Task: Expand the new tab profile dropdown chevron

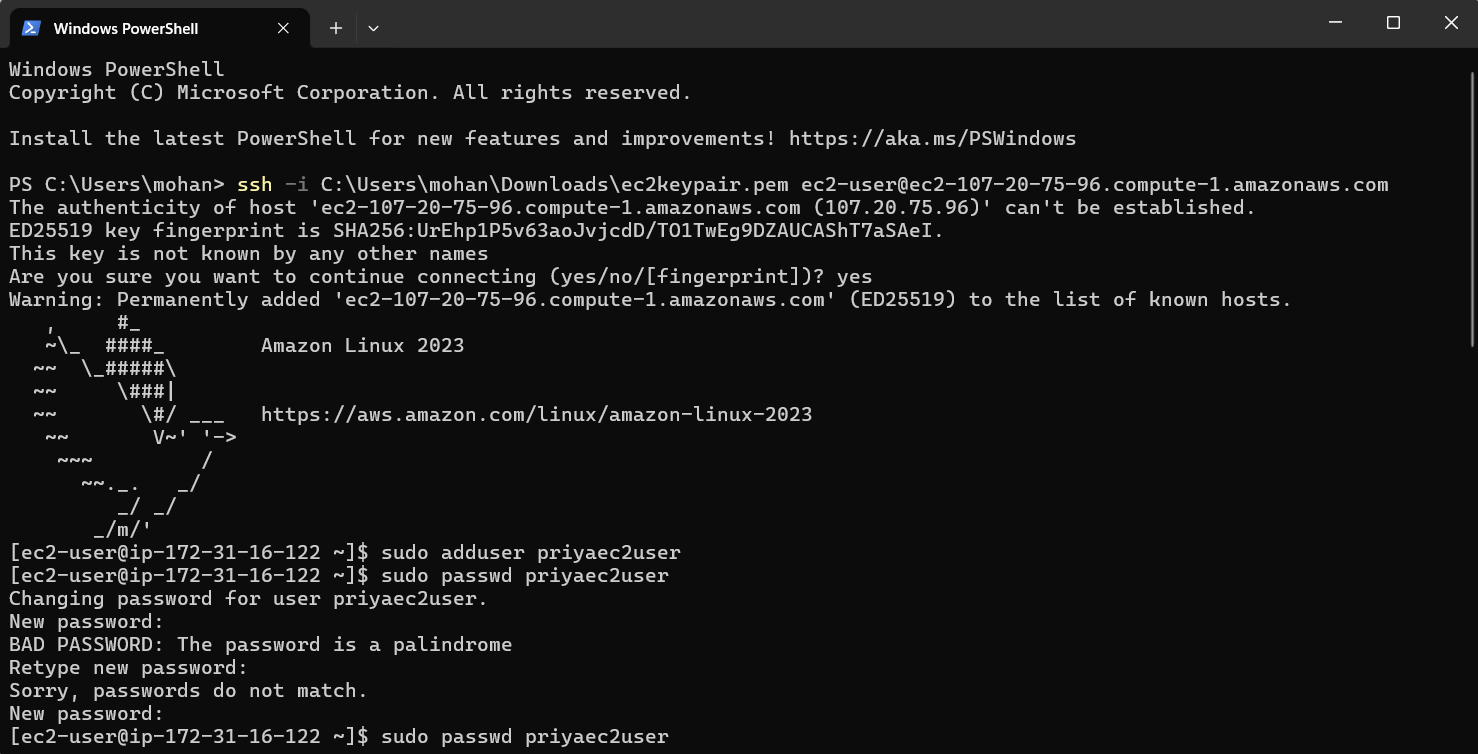Action: point(373,28)
